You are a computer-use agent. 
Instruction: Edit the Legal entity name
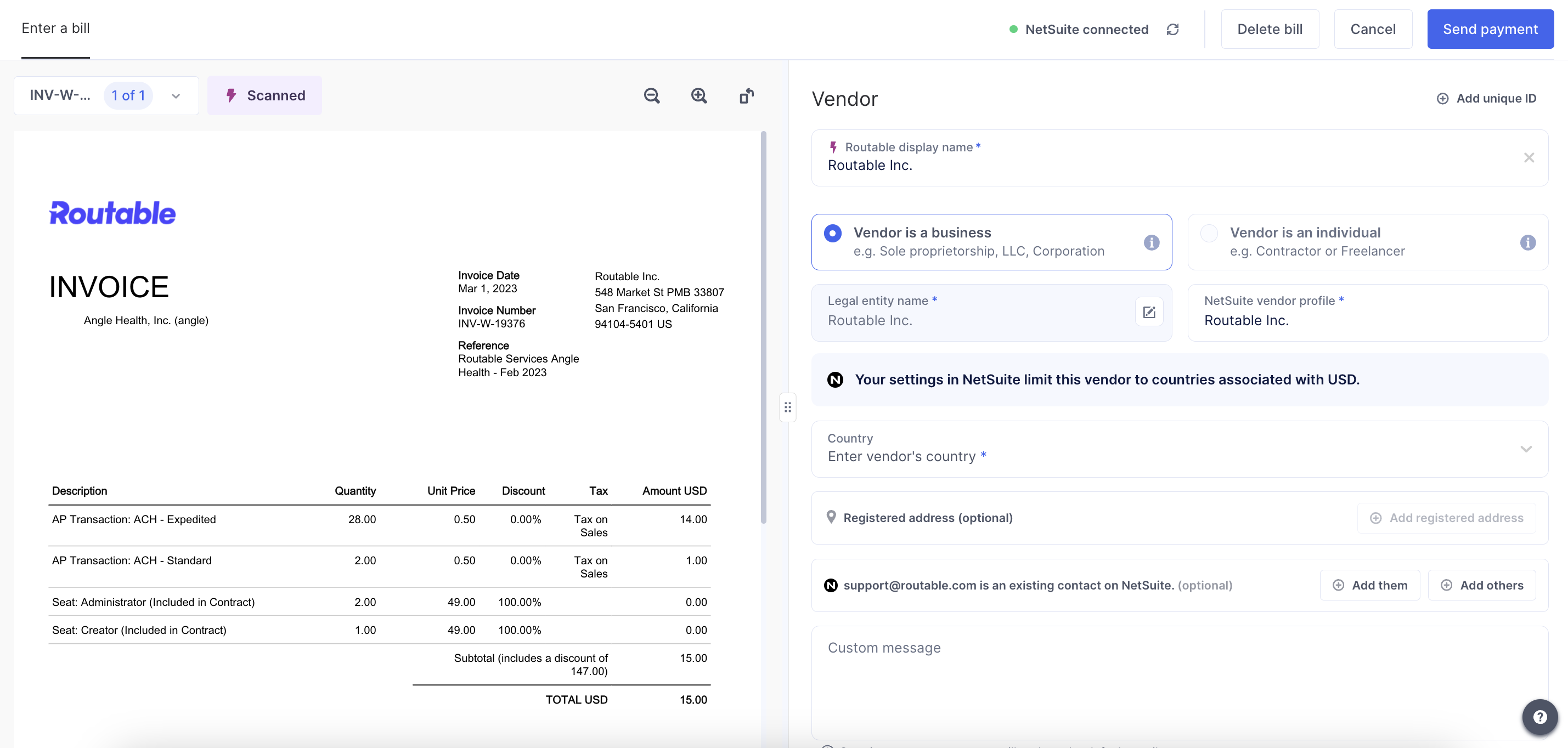click(1149, 312)
